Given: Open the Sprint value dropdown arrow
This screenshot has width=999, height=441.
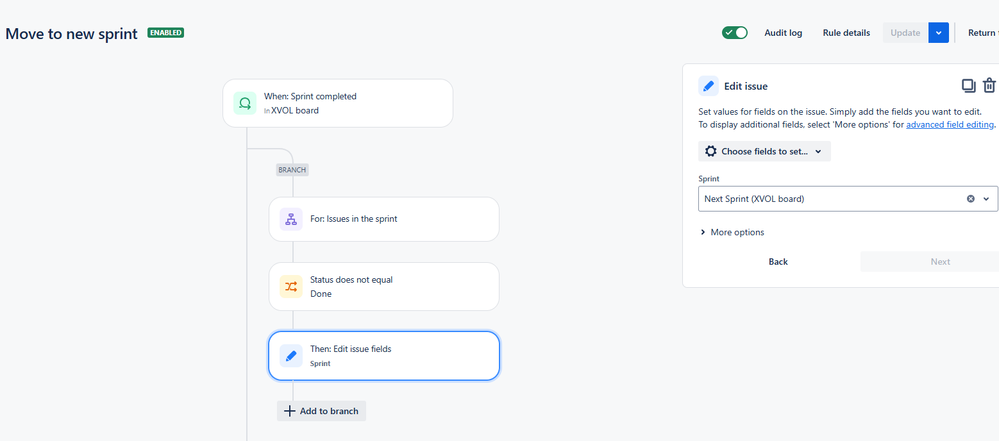Looking at the screenshot, I should pos(986,199).
